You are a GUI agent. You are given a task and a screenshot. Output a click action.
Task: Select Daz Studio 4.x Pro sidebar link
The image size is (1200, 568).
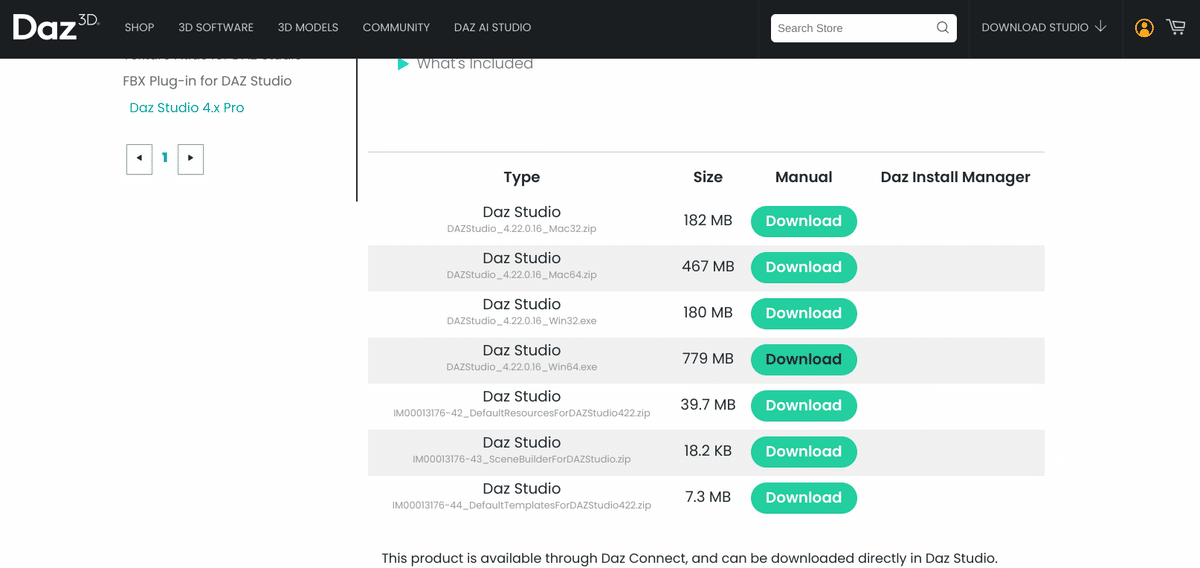[x=187, y=108]
